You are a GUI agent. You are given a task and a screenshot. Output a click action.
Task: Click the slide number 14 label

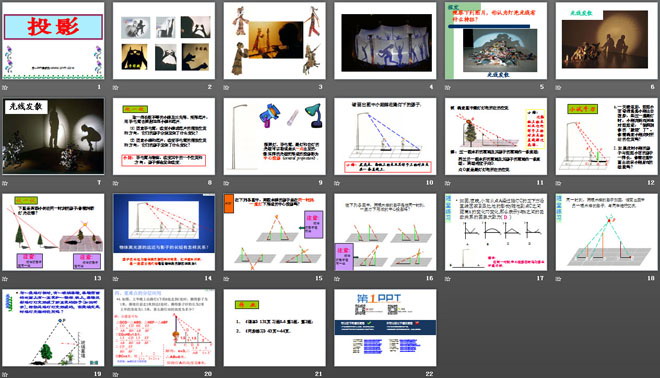click(x=208, y=278)
